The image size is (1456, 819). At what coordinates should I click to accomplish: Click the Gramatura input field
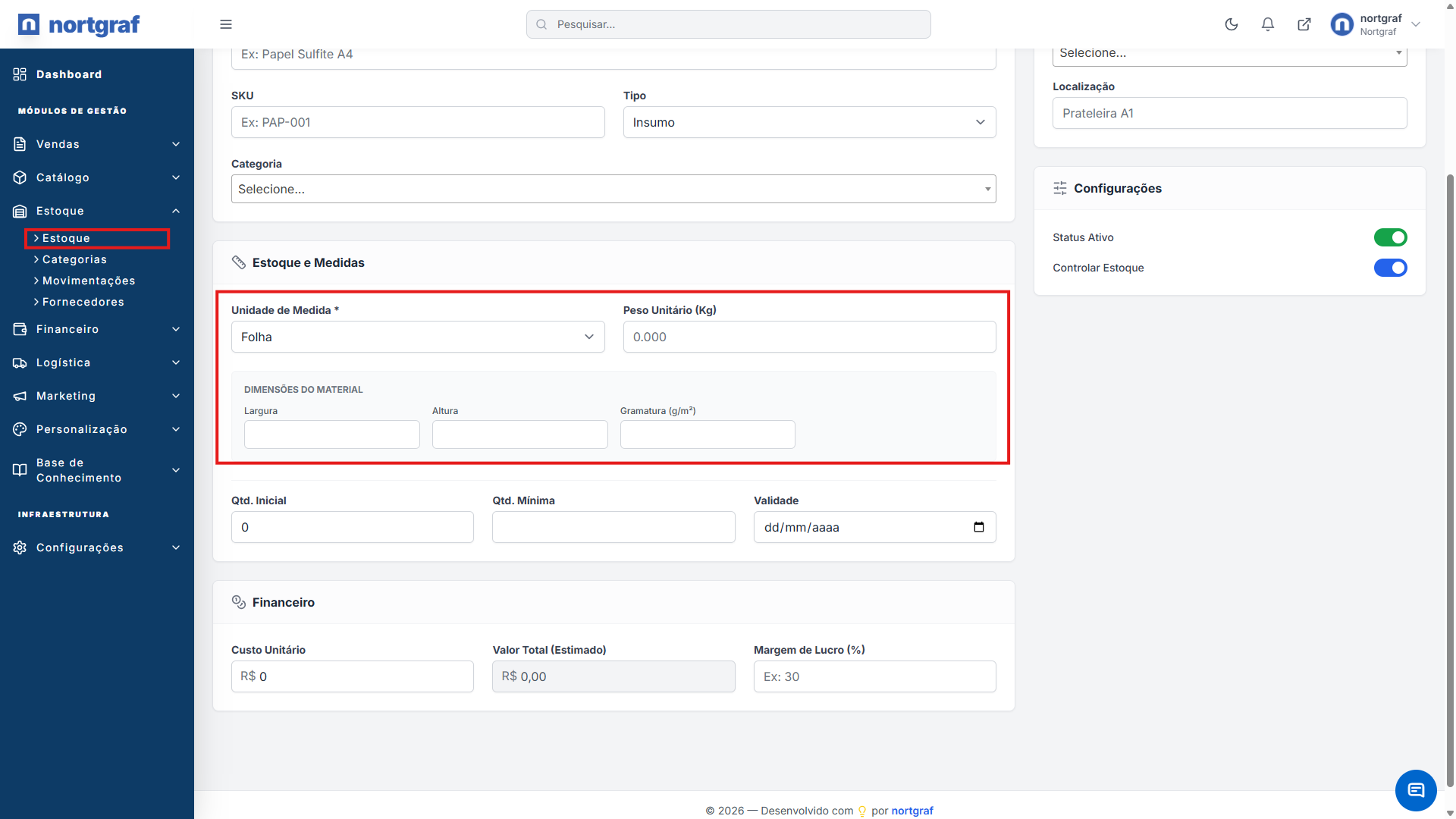708,435
